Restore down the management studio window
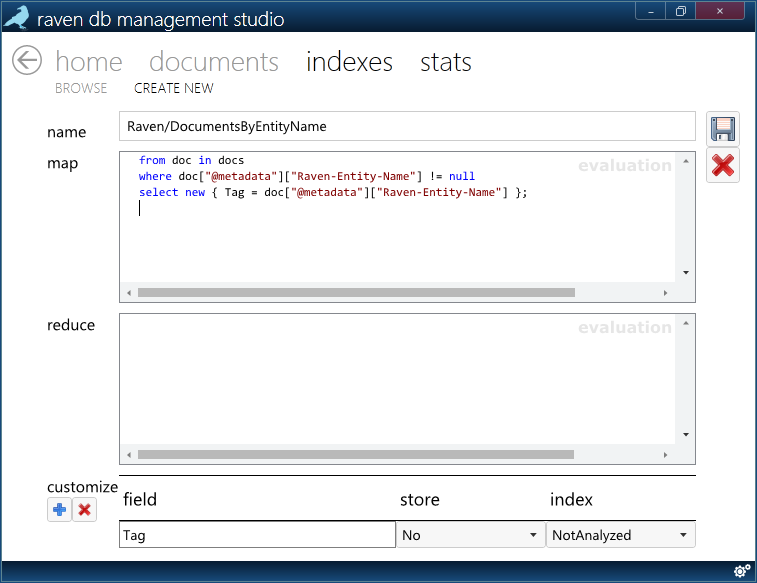The height and width of the screenshot is (583, 757). 681,11
